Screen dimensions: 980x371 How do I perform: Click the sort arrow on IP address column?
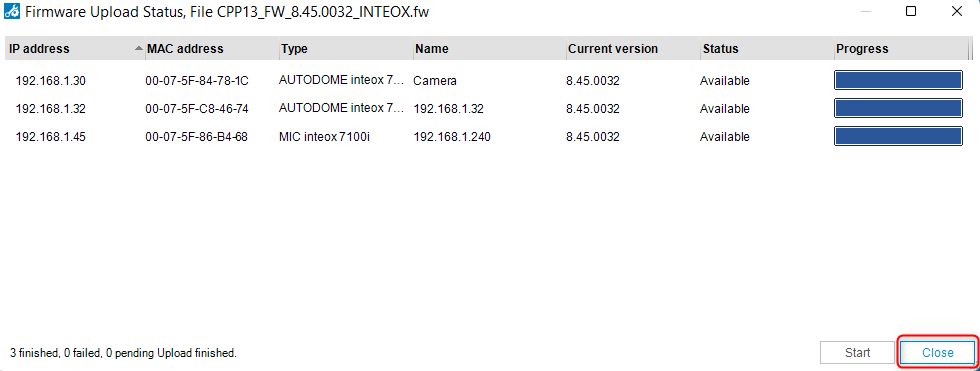pos(139,49)
